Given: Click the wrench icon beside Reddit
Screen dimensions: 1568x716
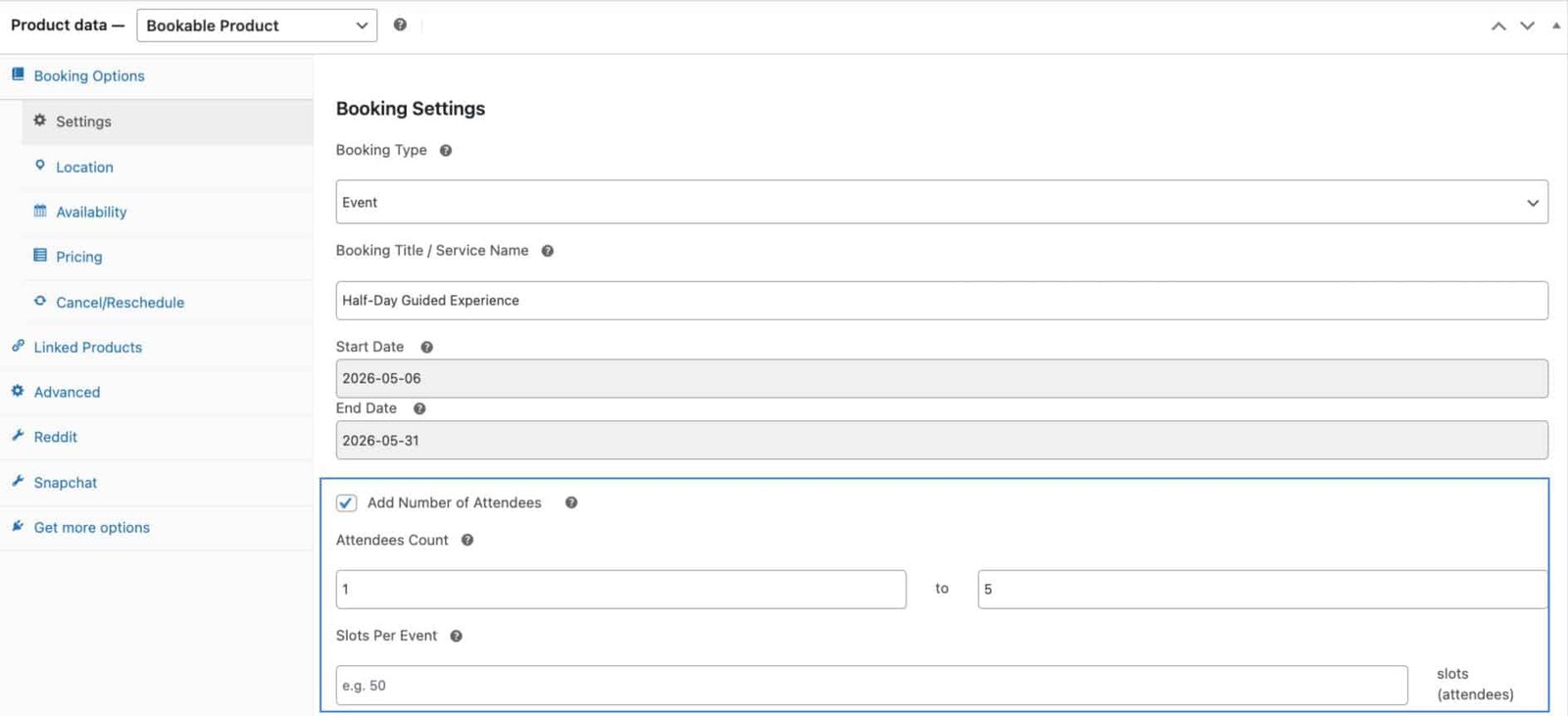Looking at the screenshot, I should click(x=18, y=436).
